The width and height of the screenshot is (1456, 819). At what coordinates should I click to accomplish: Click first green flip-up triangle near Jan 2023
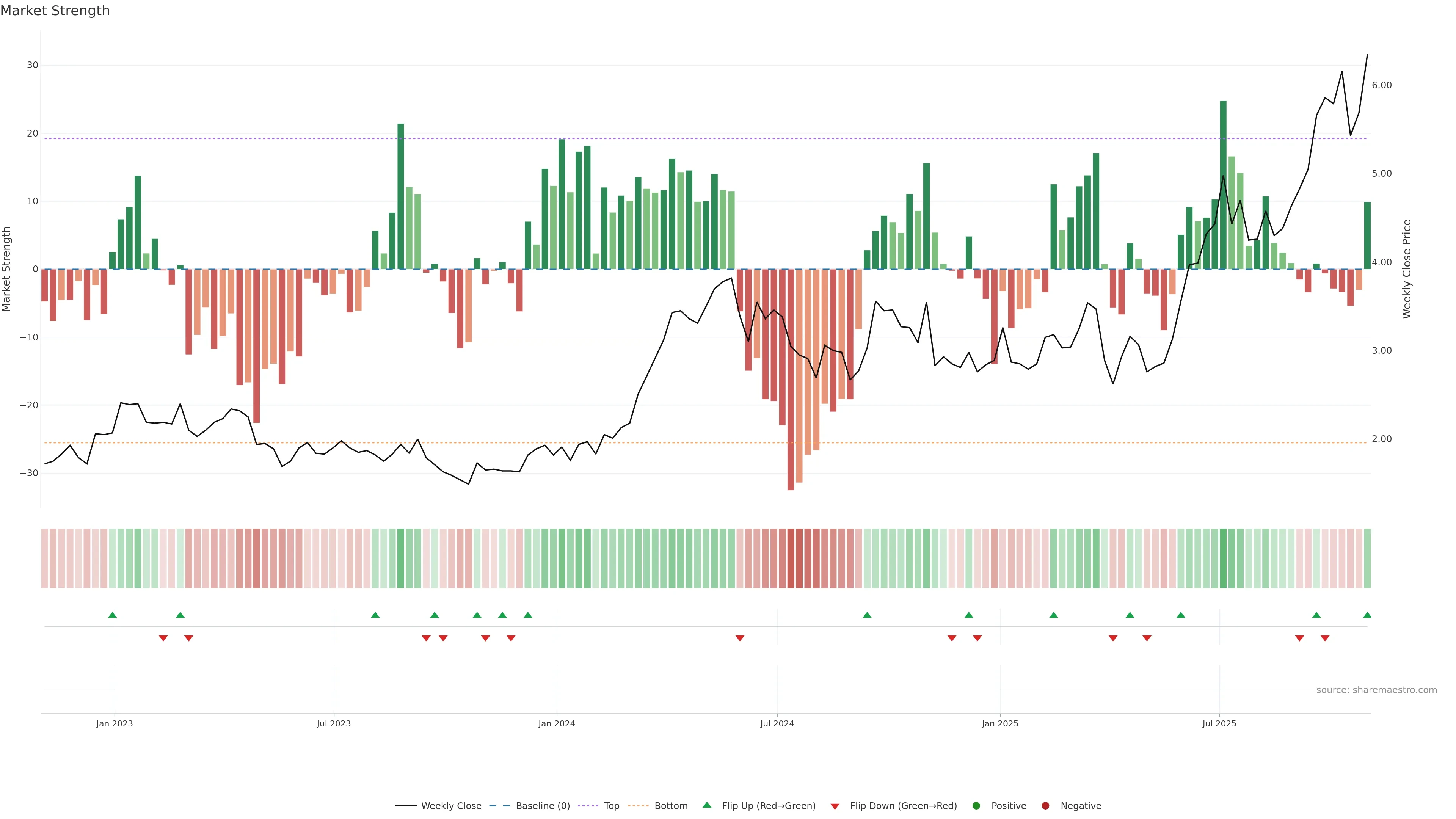coord(112,615)
